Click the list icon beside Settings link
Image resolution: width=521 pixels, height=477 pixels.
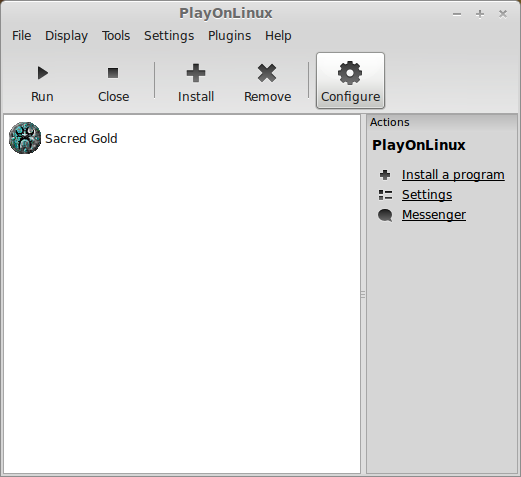pos(385,195)
